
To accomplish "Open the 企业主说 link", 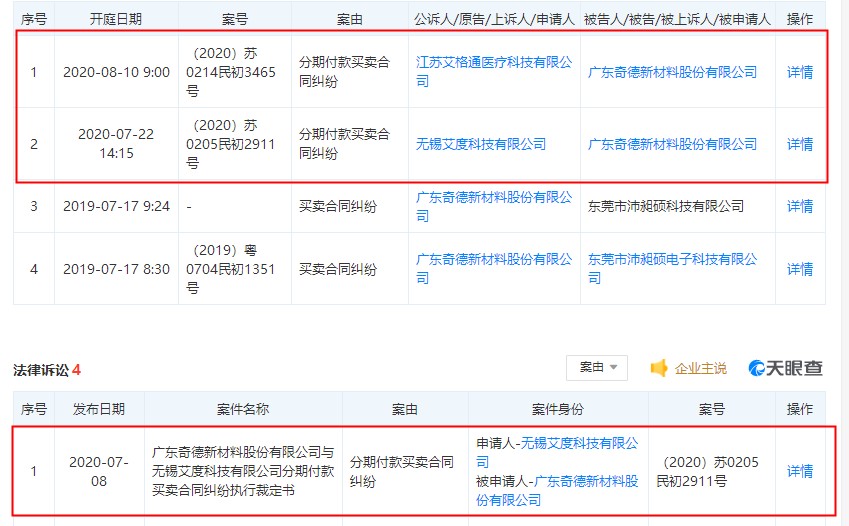I will [700, 368].
